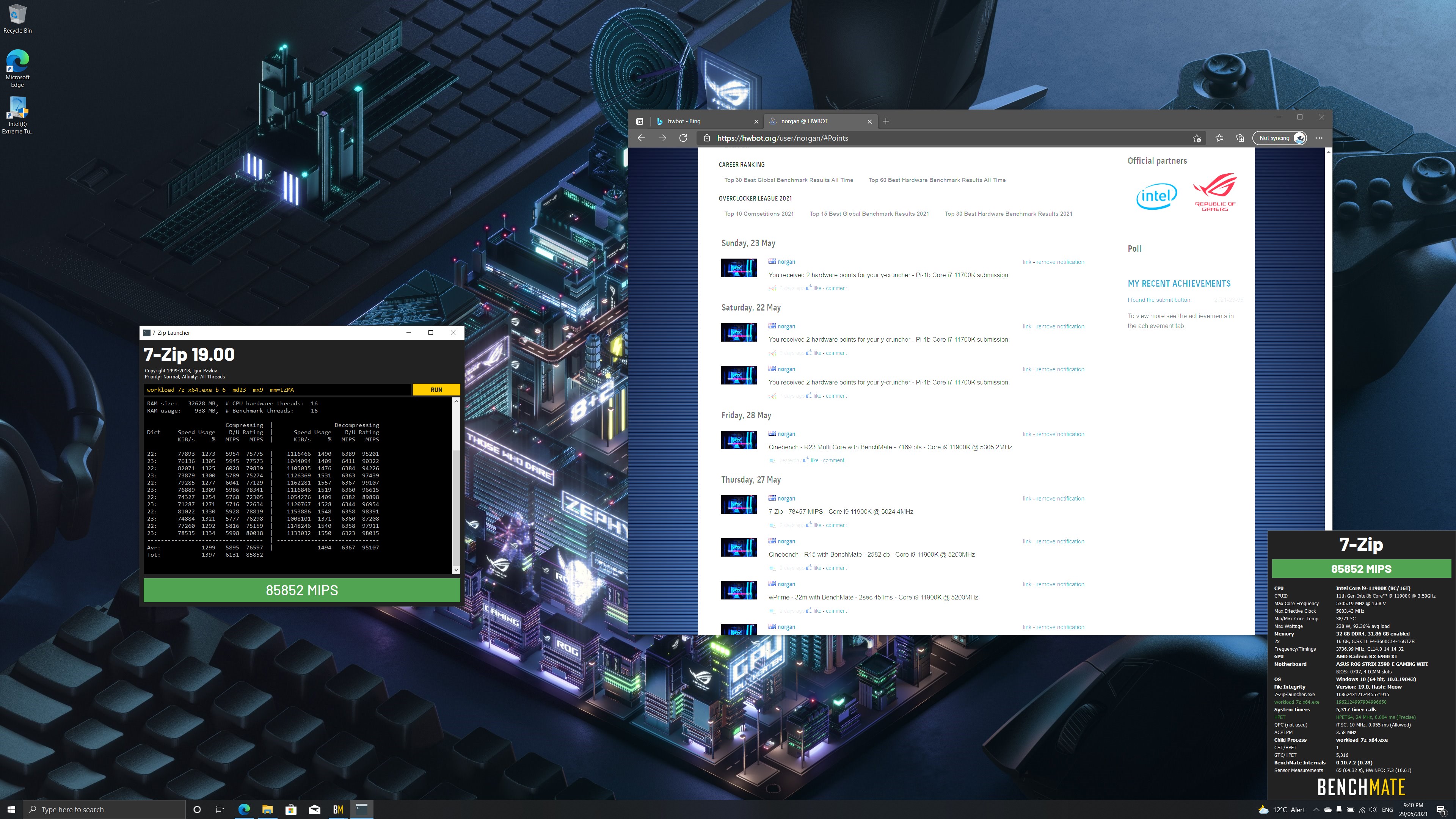Screen dimensions: 1456x819
Task: Expand the hidden system tray icons
Action: coord(1316,810)
